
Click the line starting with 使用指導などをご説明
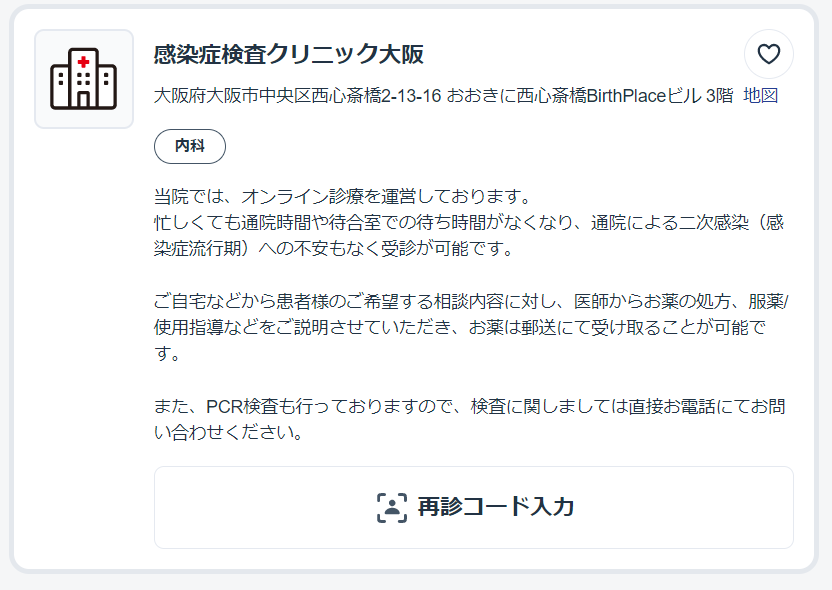[x=460, y=327]
